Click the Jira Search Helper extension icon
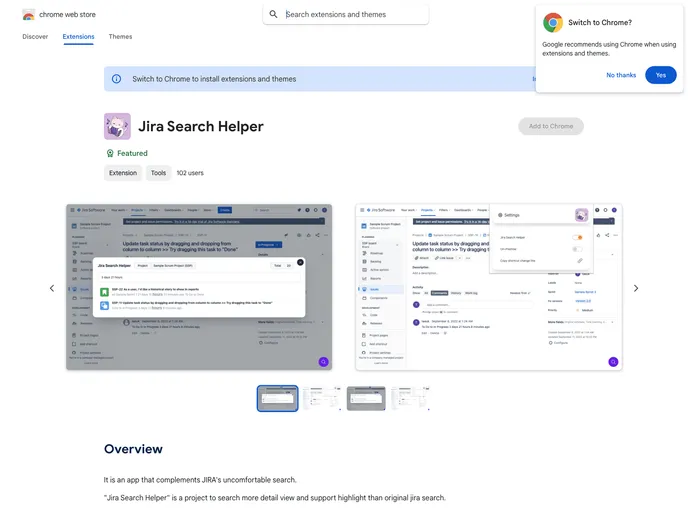Viewport: 688px width, 512px height. tap(117, 126)
